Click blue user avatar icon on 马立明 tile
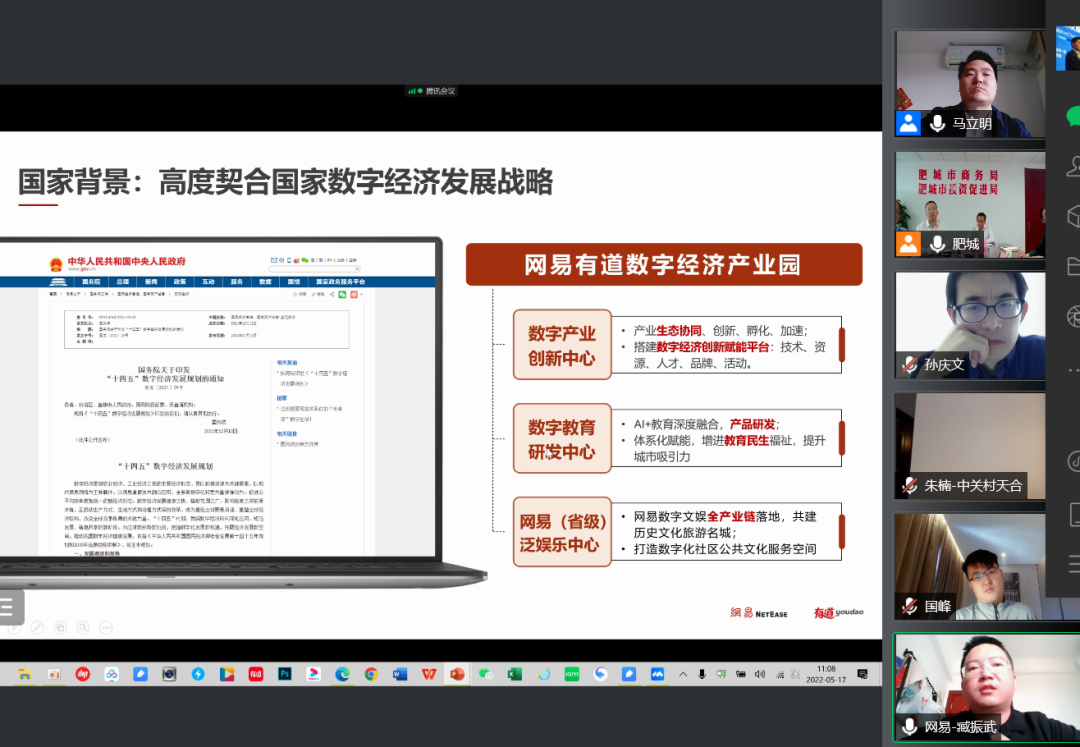The image size is (1080, 747). pyautogui.click(x=908, y=124)
